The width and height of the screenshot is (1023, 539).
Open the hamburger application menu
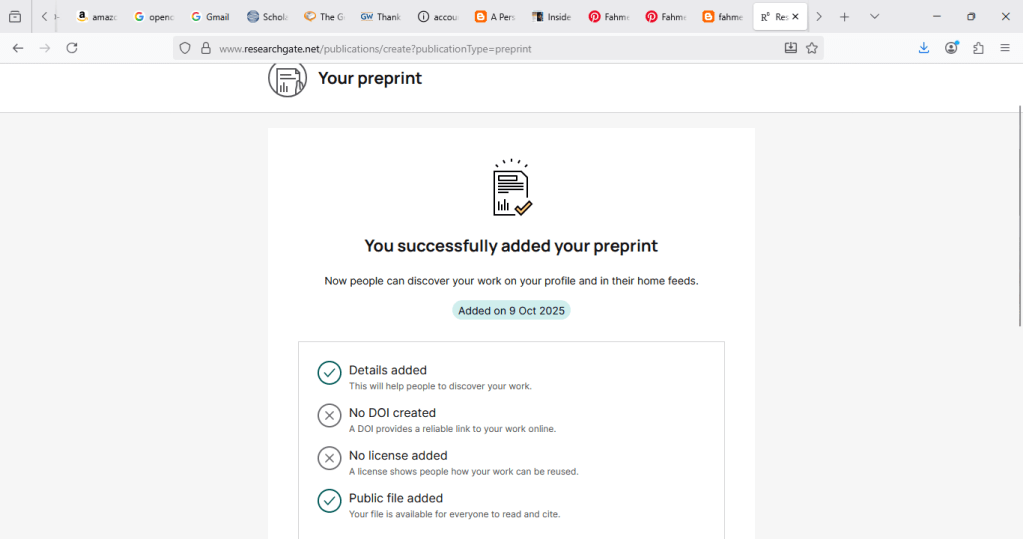click(1005, 48)
